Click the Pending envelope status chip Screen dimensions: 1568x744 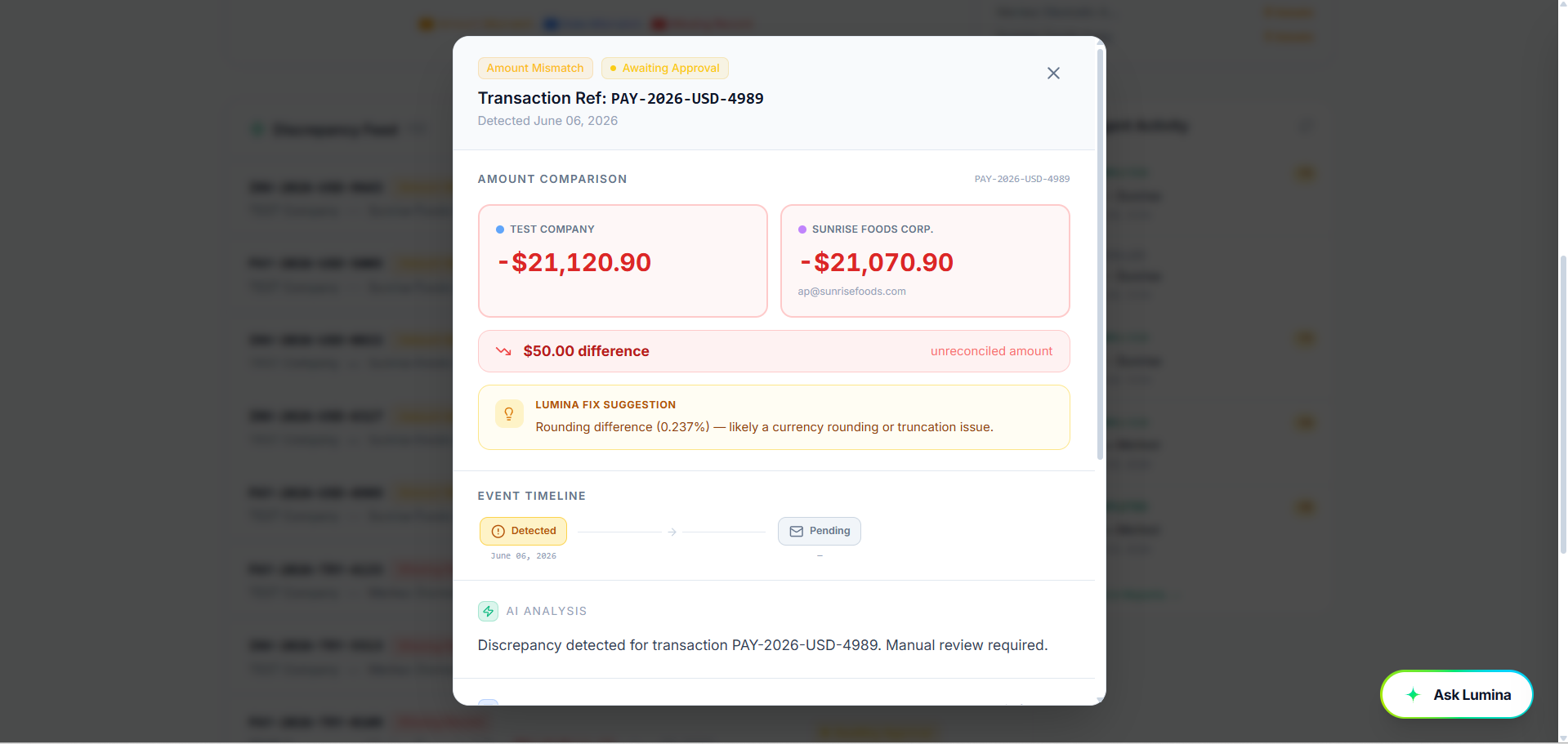(819, 531)
